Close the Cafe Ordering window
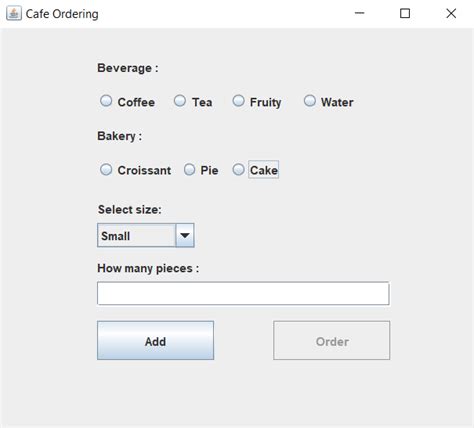Image resolution: width=474 pixels, height=428 pixels. [x=451, y=13]
